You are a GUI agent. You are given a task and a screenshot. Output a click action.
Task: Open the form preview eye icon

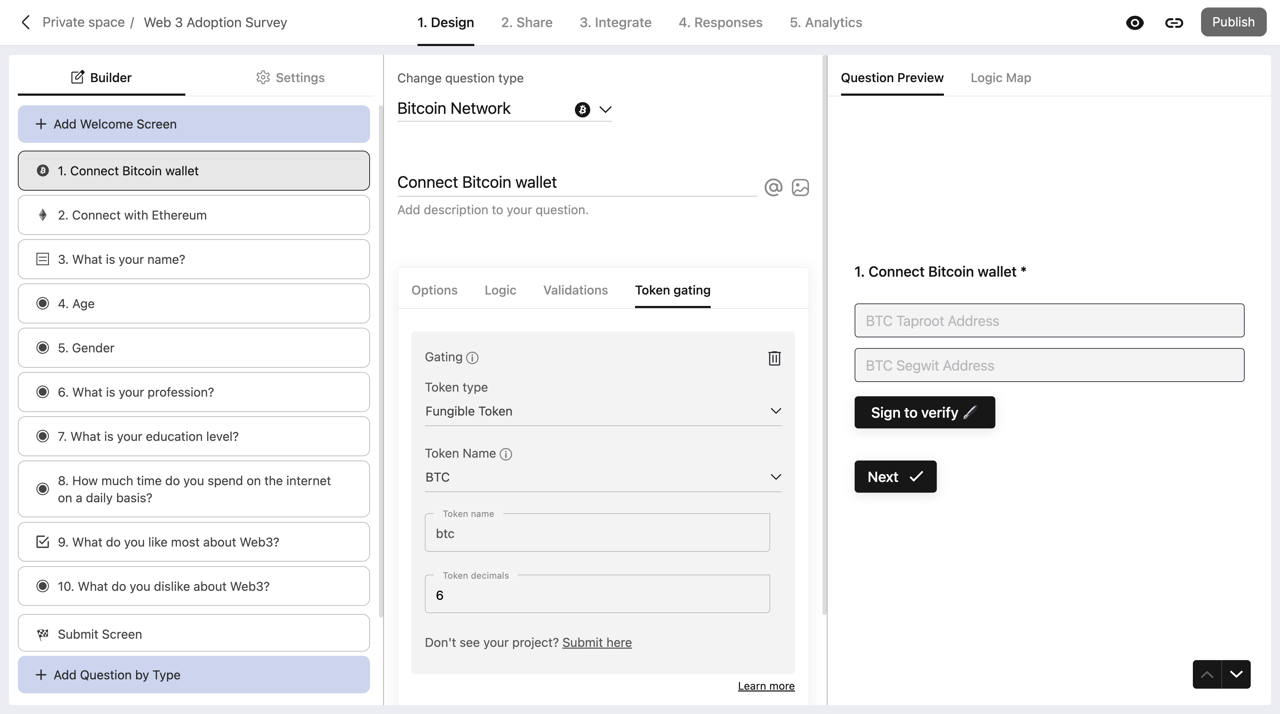(1134, 22)
